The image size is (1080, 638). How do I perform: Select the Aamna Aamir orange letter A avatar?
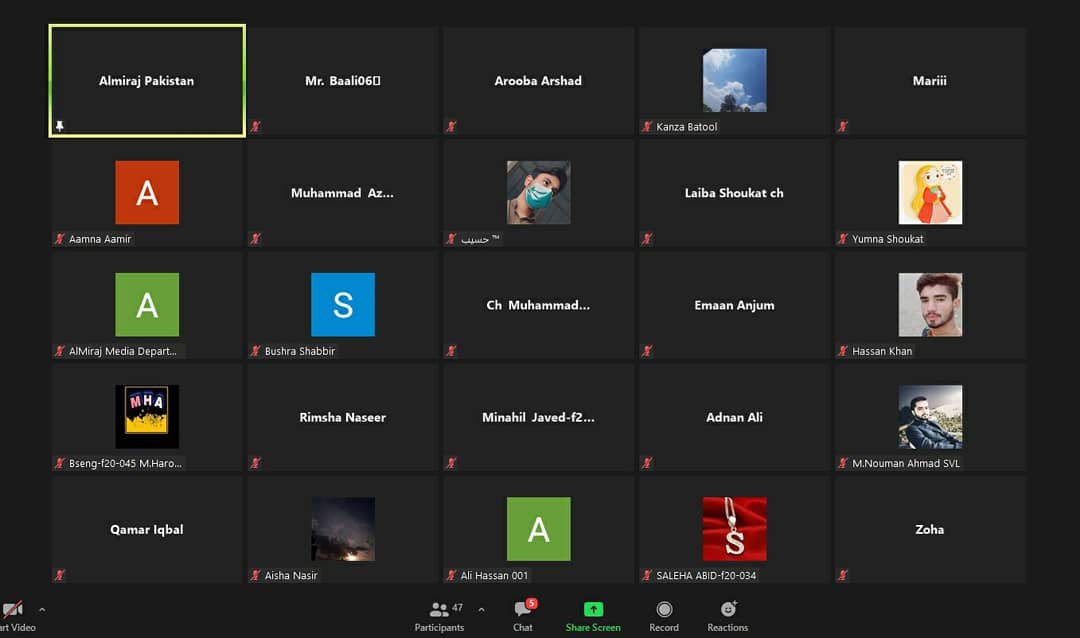[147, 192]
